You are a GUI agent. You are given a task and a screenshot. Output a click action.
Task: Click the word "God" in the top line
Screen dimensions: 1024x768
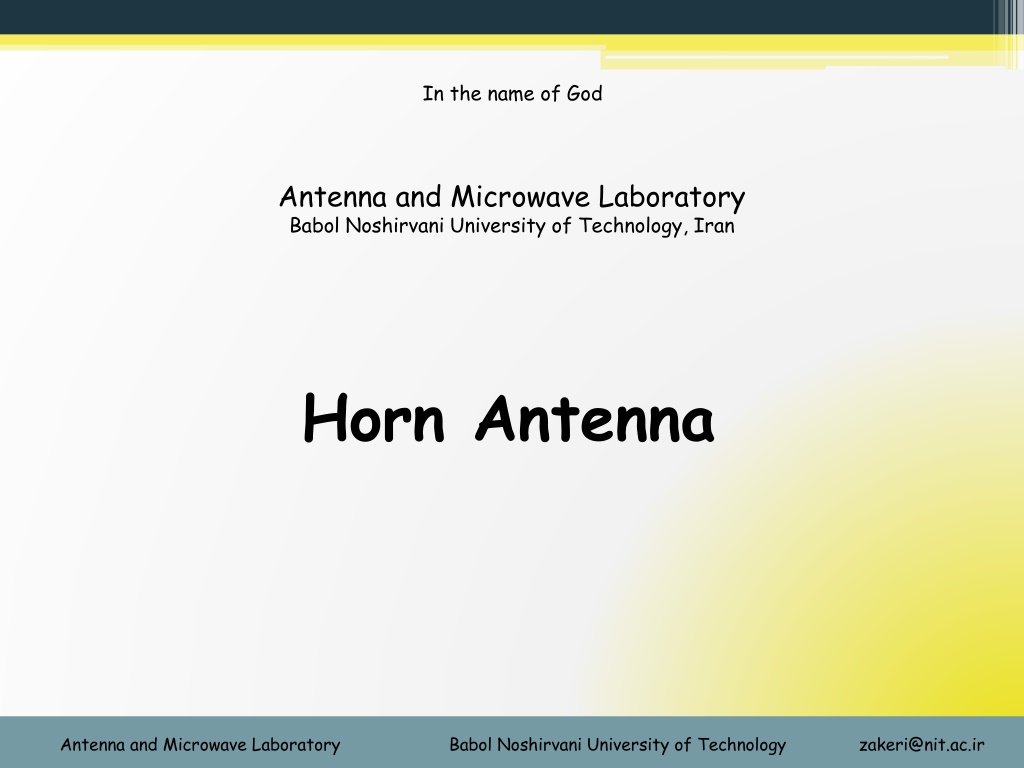pyautogui.click(x=584, y=94)
